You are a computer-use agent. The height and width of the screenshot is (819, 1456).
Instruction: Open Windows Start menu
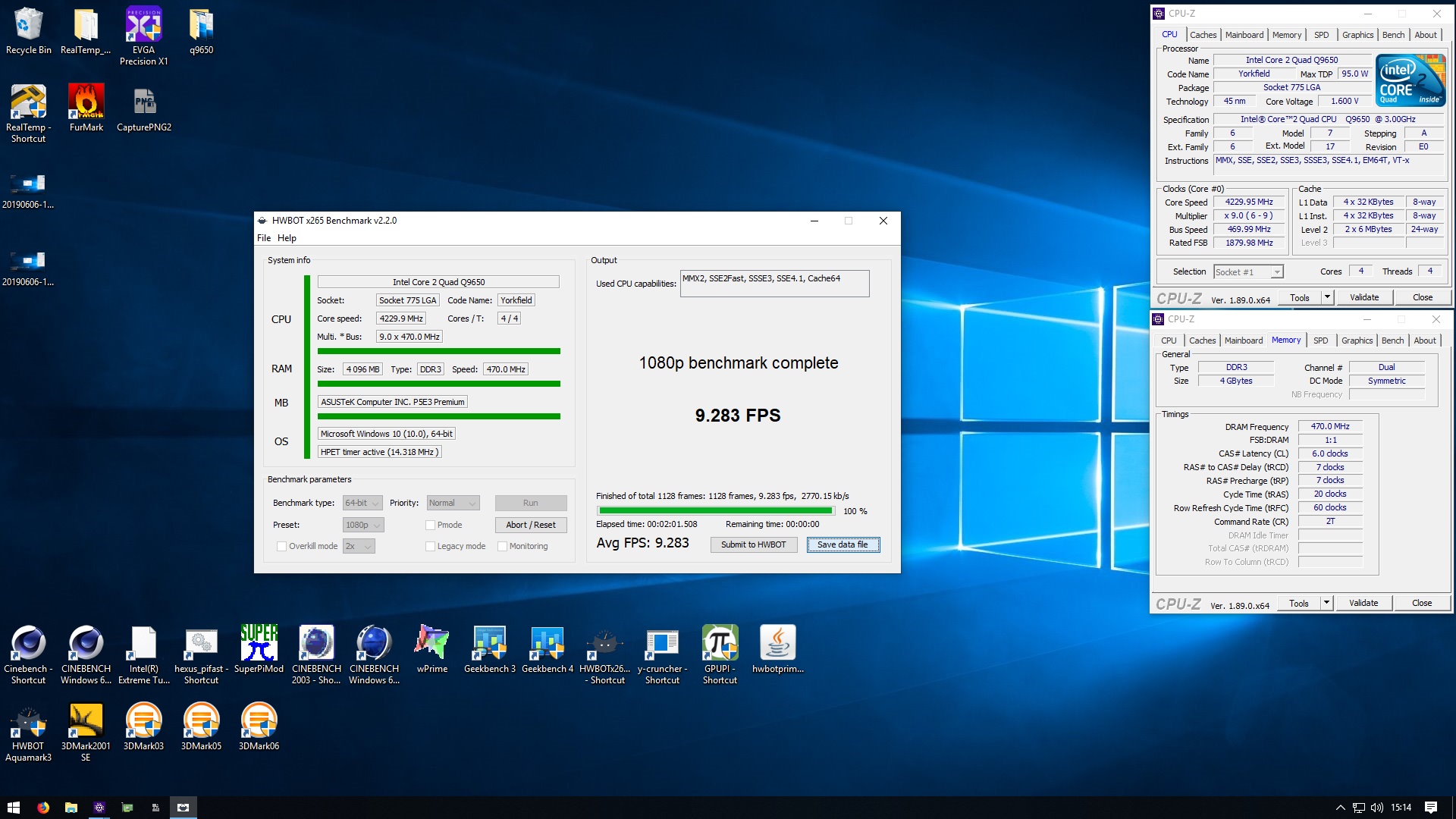tap(14, 808)
